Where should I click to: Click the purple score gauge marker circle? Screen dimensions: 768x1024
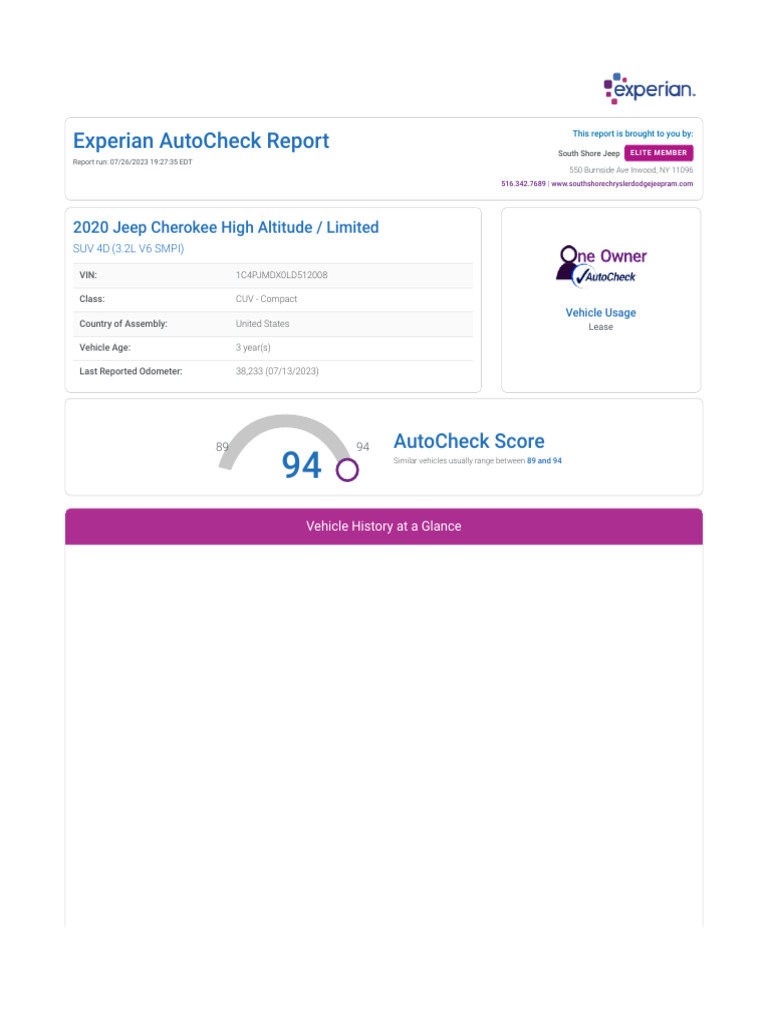click(347, 470)
